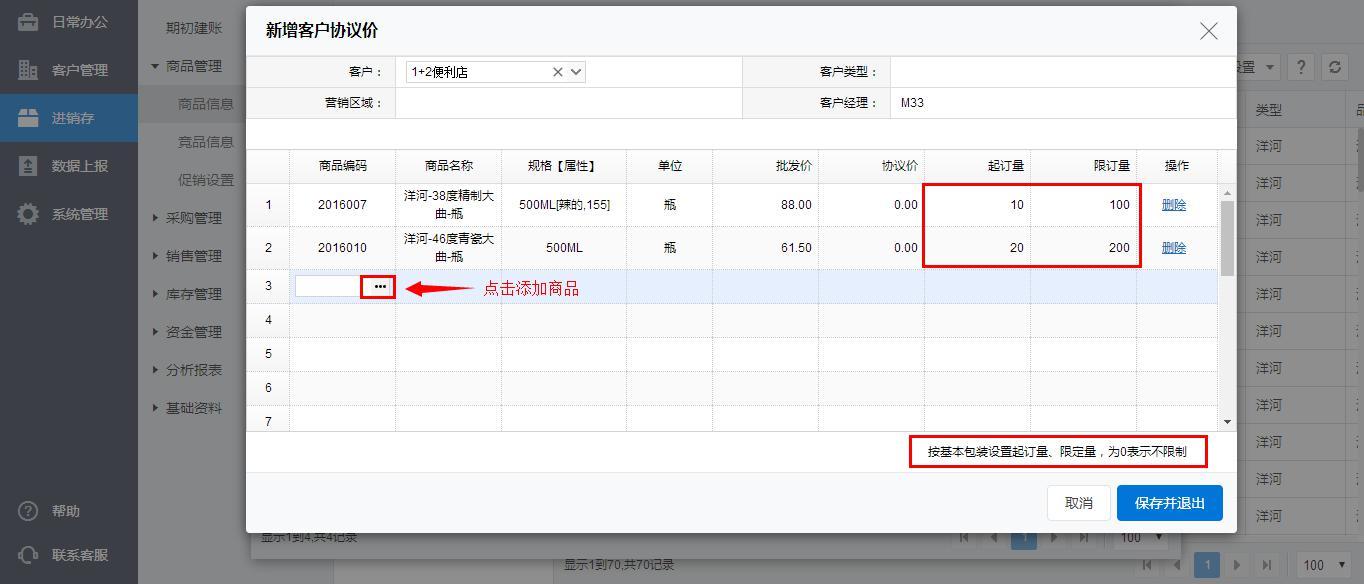Image resolution: width=1364 pixels, height=584 pixels.
Task: Click the ellipsis button to add product
Action: point(379,287)
